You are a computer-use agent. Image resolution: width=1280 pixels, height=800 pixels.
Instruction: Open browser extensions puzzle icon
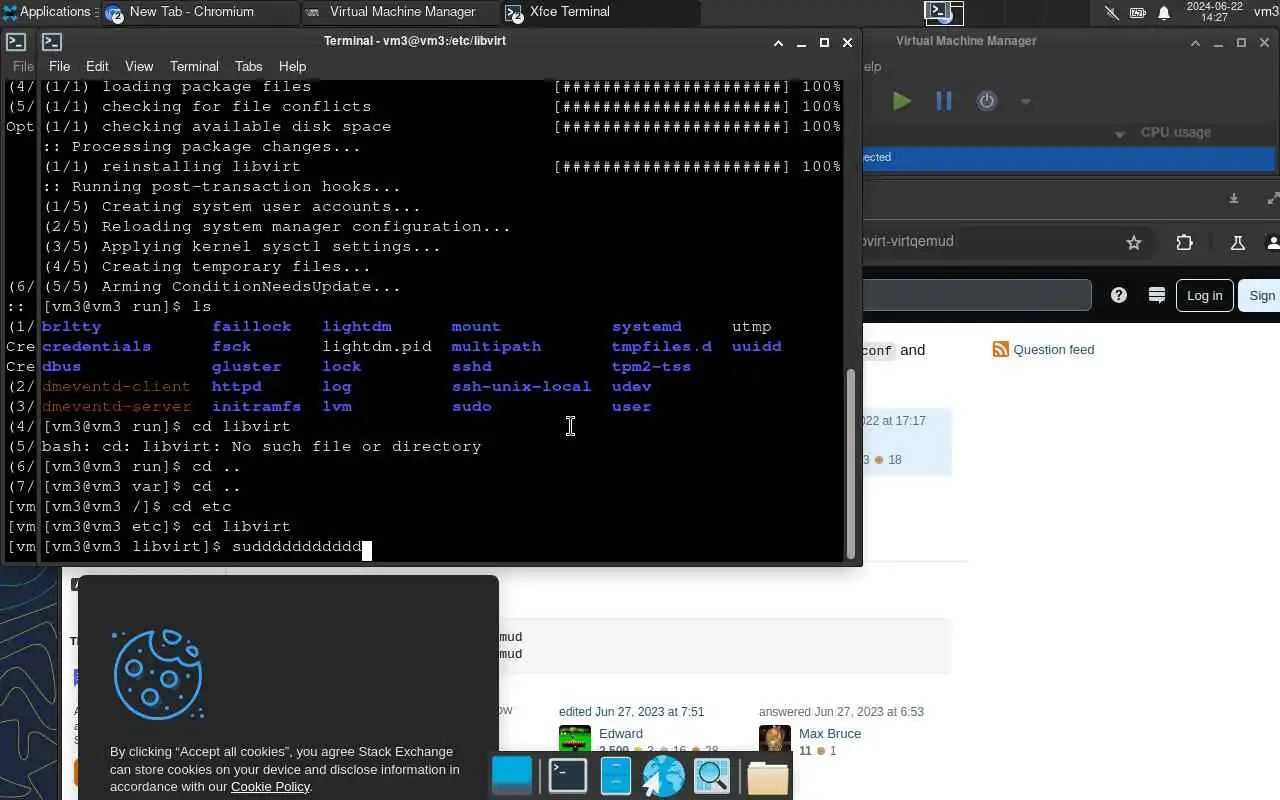1185,242
